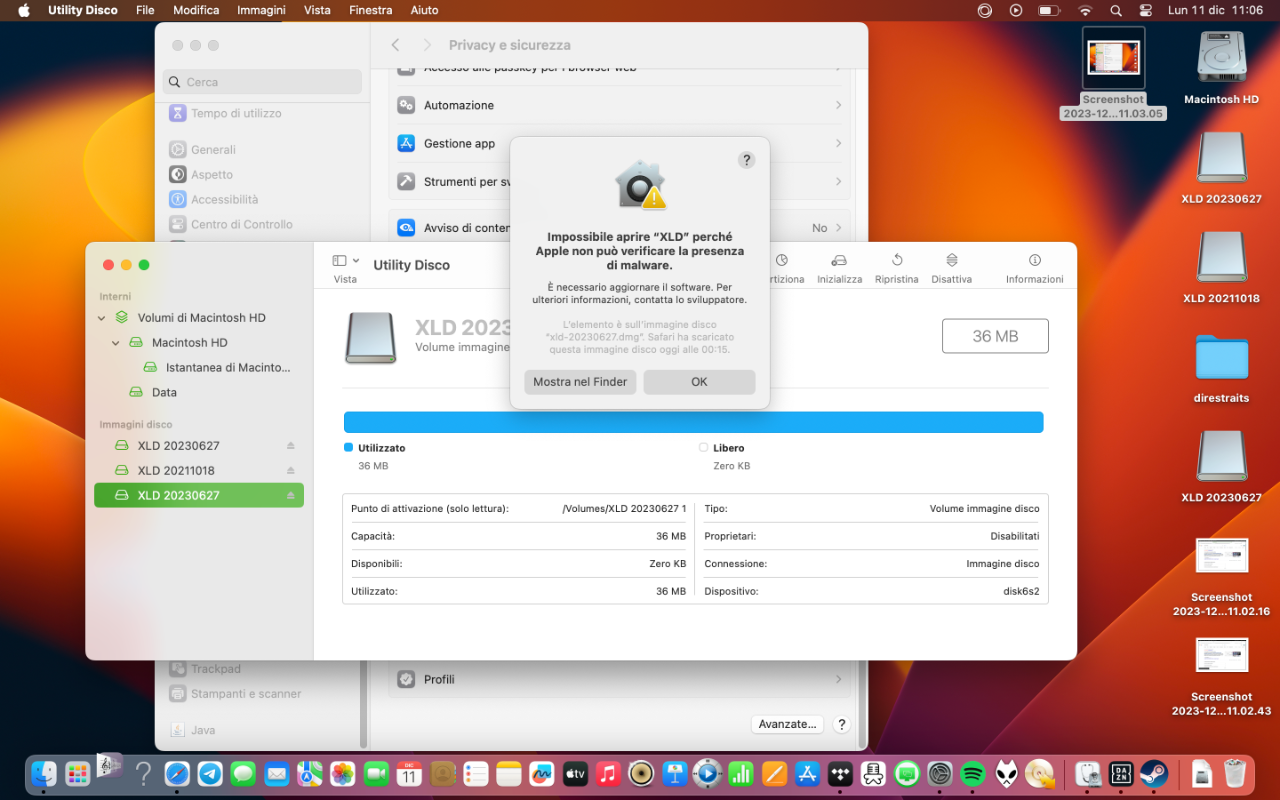Open Safari from the Dock
The width and height of the screenshot is (1280, 800).
coord(177,774)
